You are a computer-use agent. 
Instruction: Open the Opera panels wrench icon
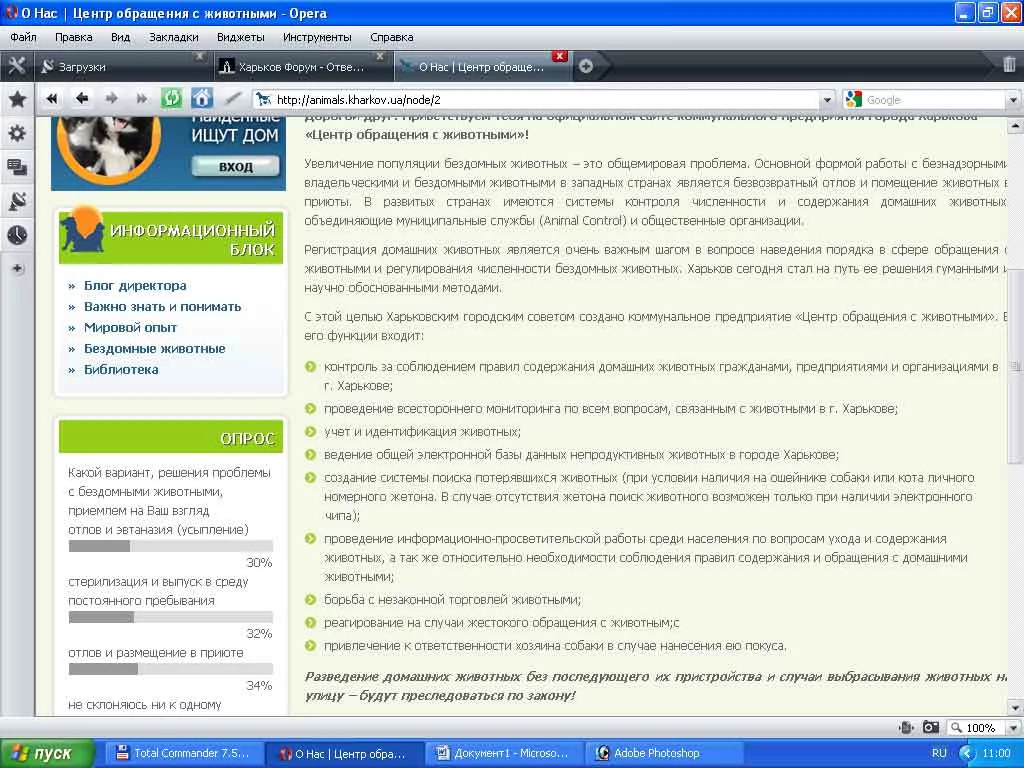(x=16, y=66)
